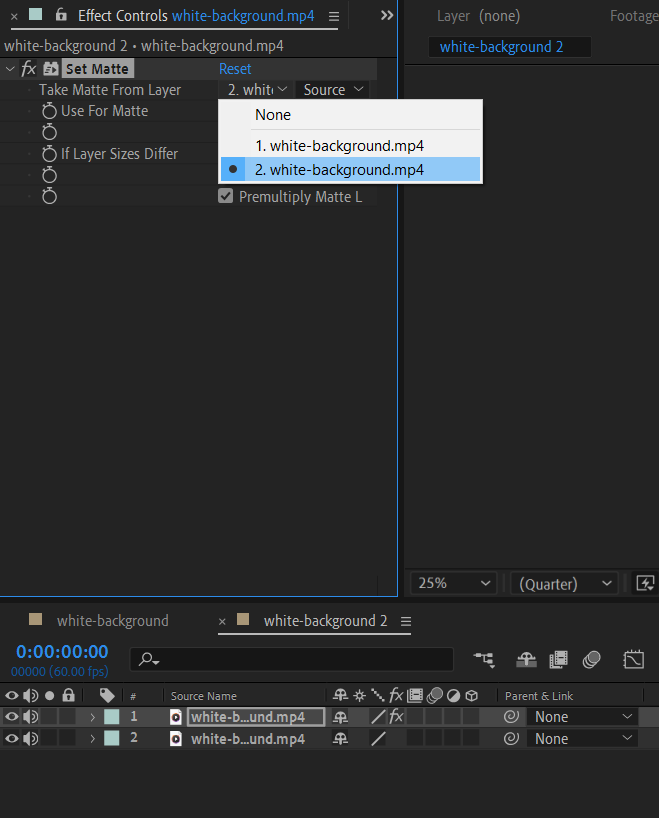Viewport: 659px width, 818px height.
Task: Click layer 2 teal label color swatch
Action: [112, 738]
